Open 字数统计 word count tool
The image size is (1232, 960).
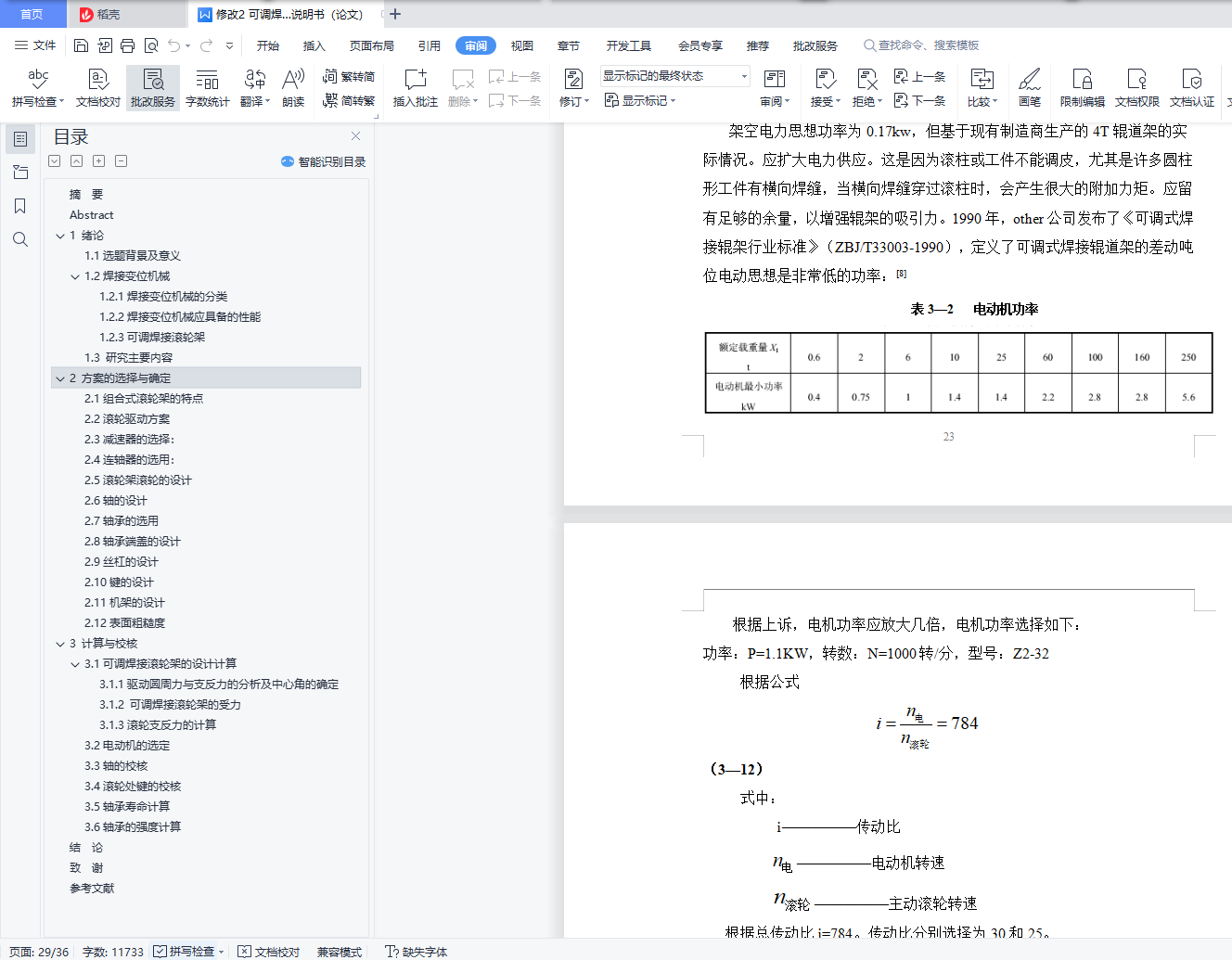click(208, 88)
